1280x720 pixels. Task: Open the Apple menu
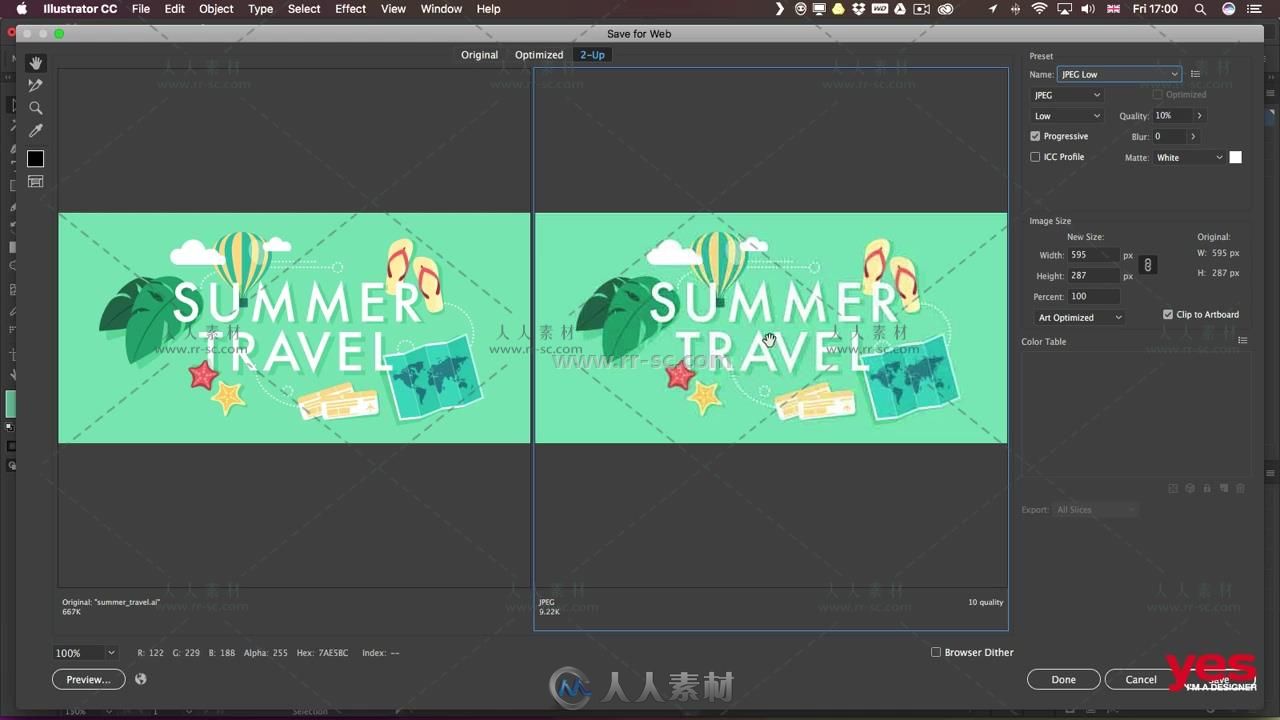click(x=21, y=9)
